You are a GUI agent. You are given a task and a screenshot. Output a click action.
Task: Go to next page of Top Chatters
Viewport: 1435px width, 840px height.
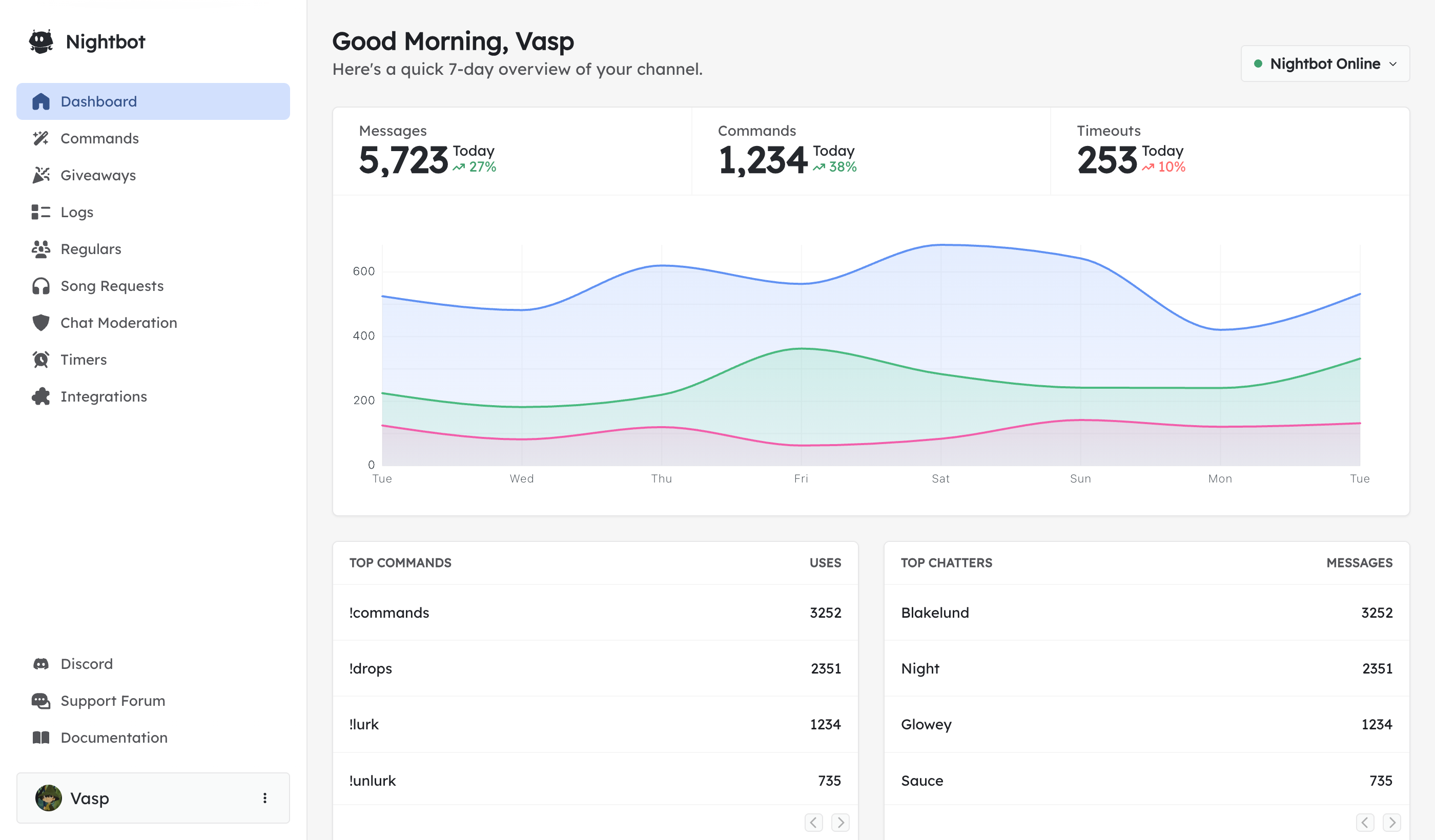tap(1392, 823)
